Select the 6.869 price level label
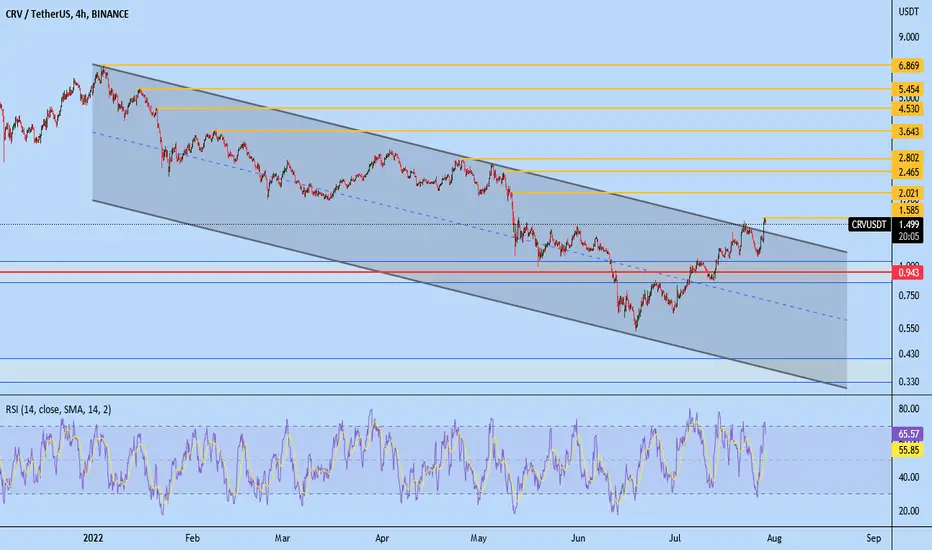The width and height of the screenshot is (932, 550). click(x=909, y=65)
